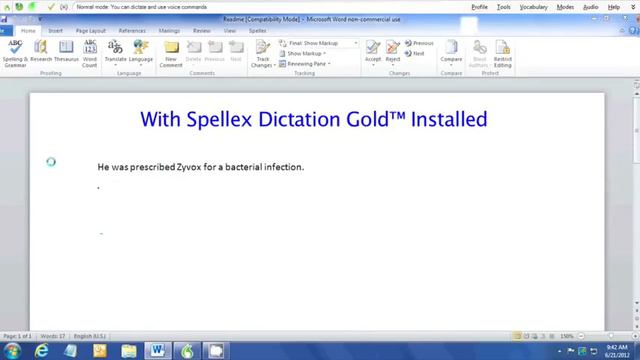Switch to Print Layout view
Screen dimensions: 640x360
517,336
